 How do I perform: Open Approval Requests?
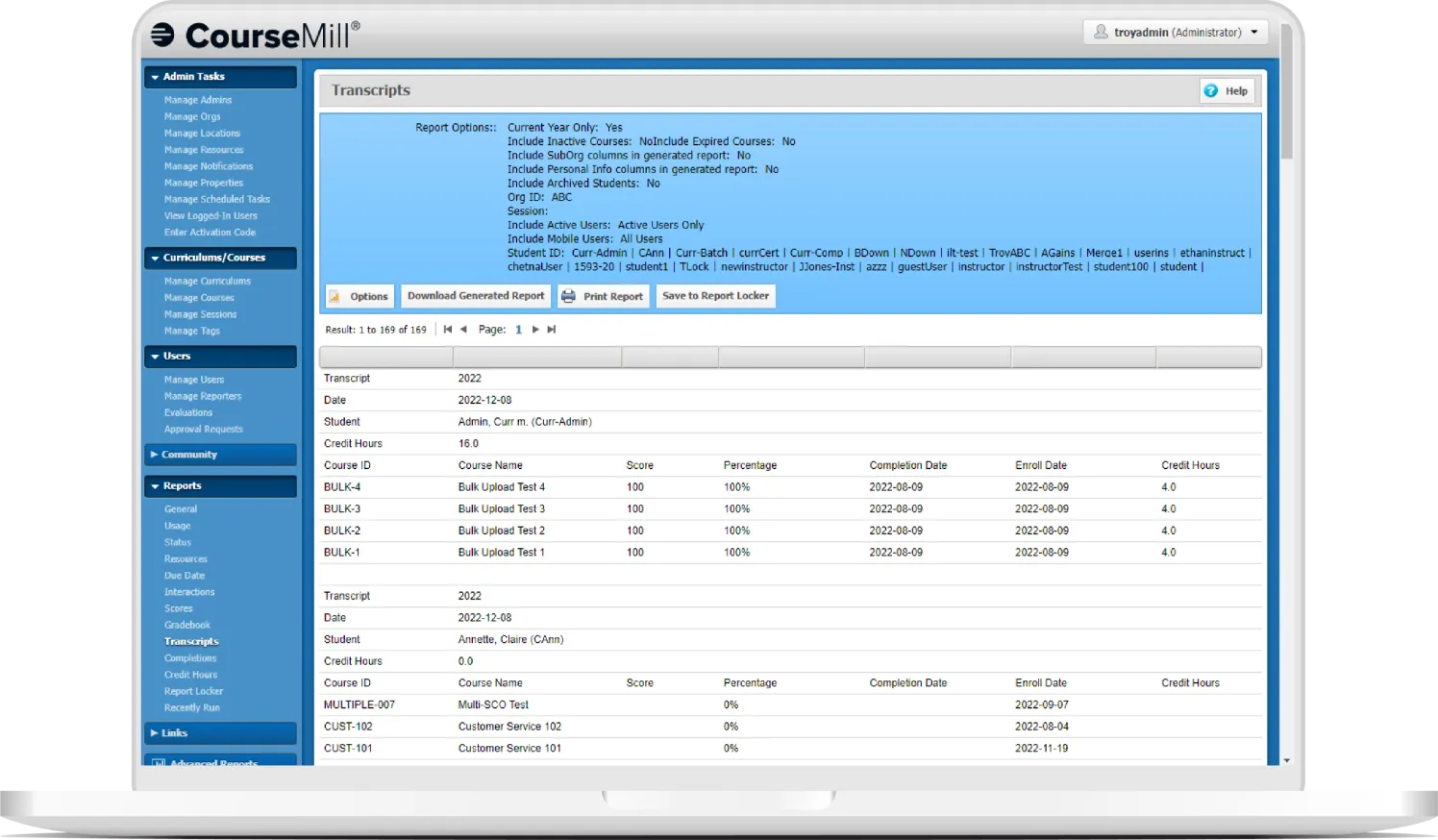tap(204, 430)
